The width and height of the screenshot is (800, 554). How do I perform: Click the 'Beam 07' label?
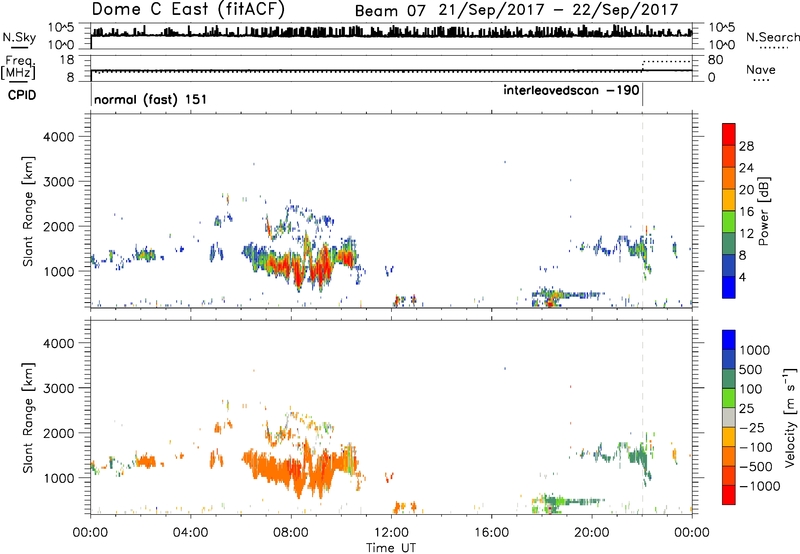coord(390,11)
